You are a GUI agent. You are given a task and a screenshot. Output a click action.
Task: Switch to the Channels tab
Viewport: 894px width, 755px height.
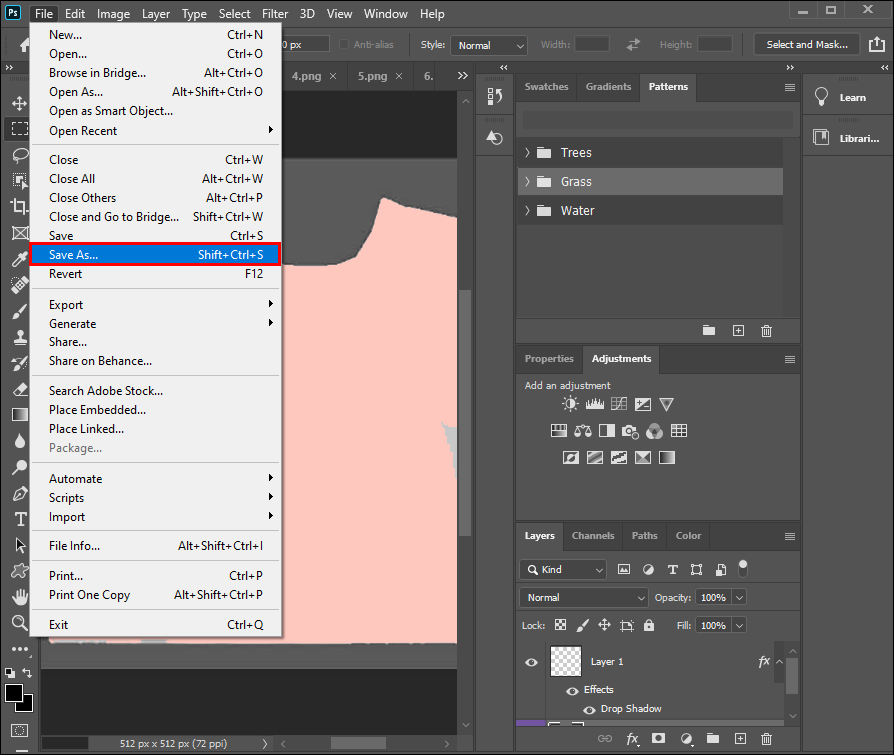(593, 536)
